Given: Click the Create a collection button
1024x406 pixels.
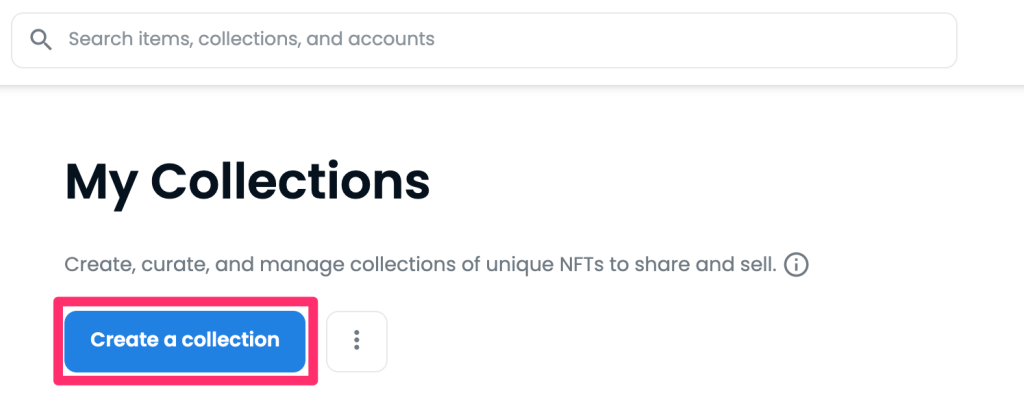Looking at the screenshot, I should click(185, 341).
